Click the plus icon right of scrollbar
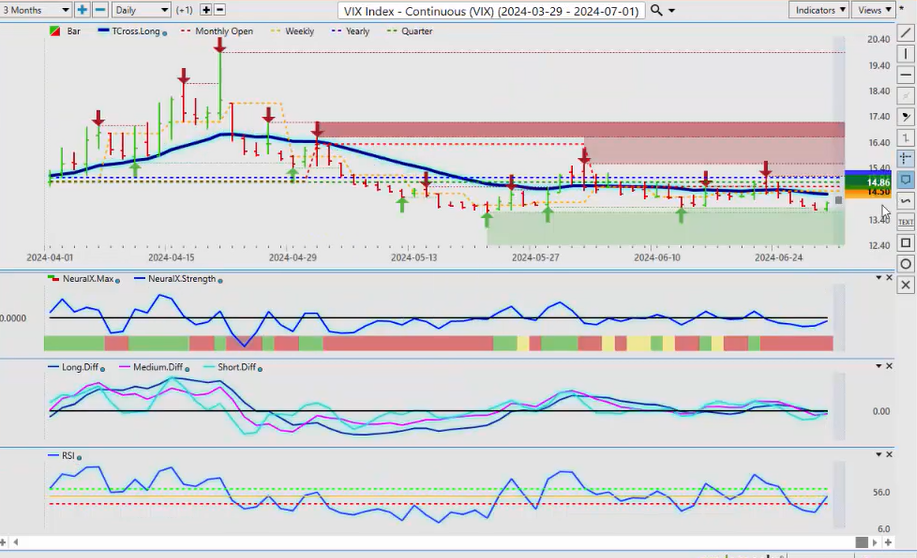 (x=888, y=542)
